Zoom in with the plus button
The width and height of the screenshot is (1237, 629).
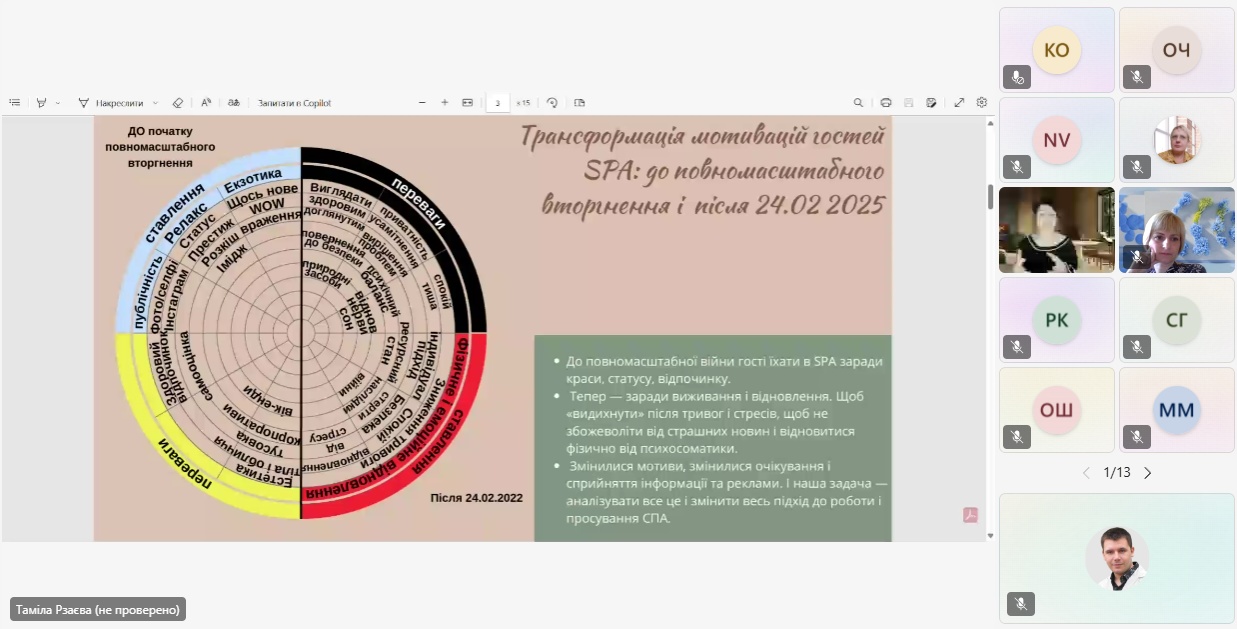pos(445,103)
